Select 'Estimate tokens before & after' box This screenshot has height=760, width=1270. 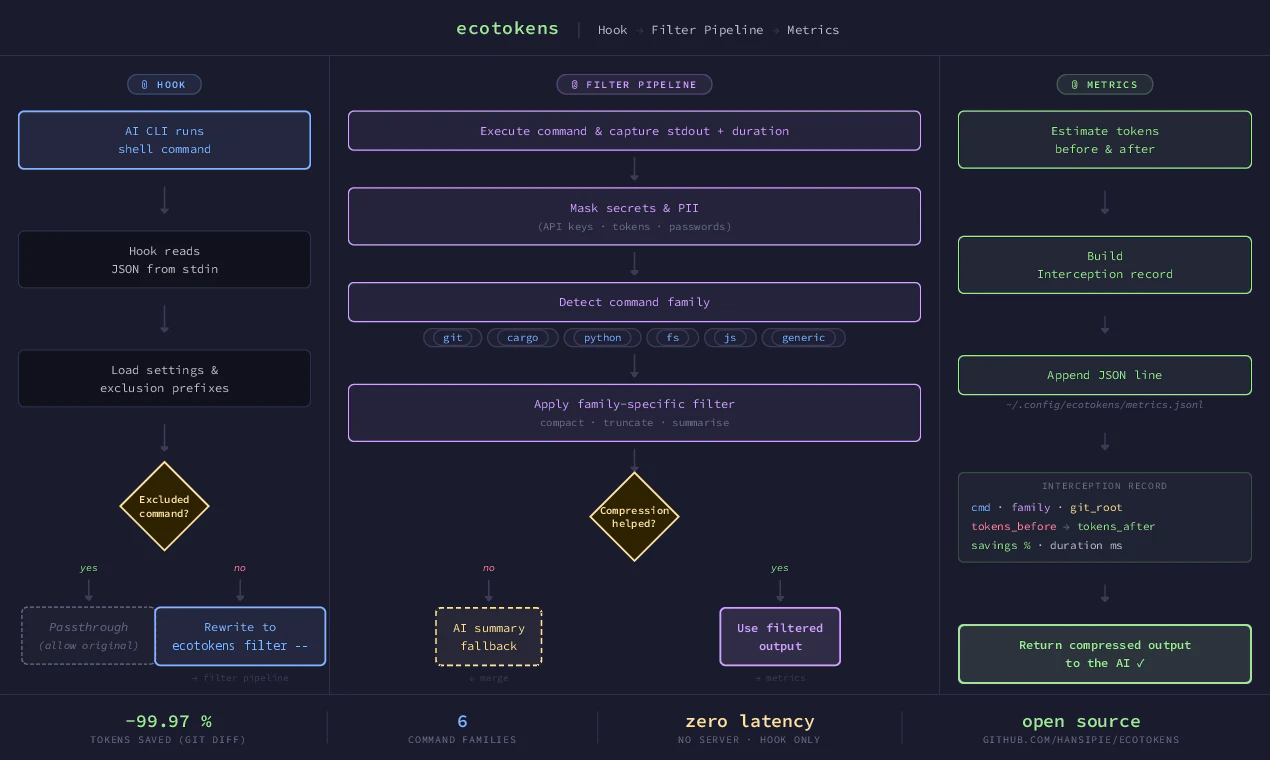(1105, 140)
